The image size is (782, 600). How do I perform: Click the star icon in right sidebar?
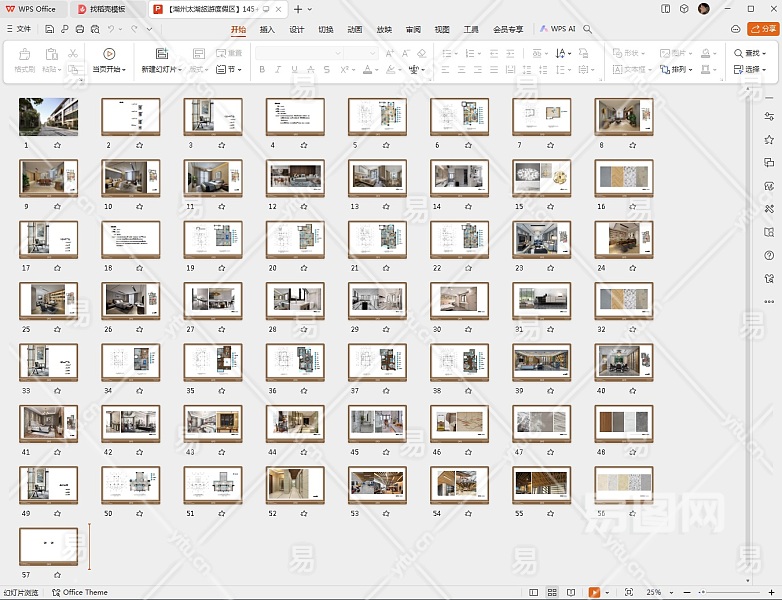769,140
